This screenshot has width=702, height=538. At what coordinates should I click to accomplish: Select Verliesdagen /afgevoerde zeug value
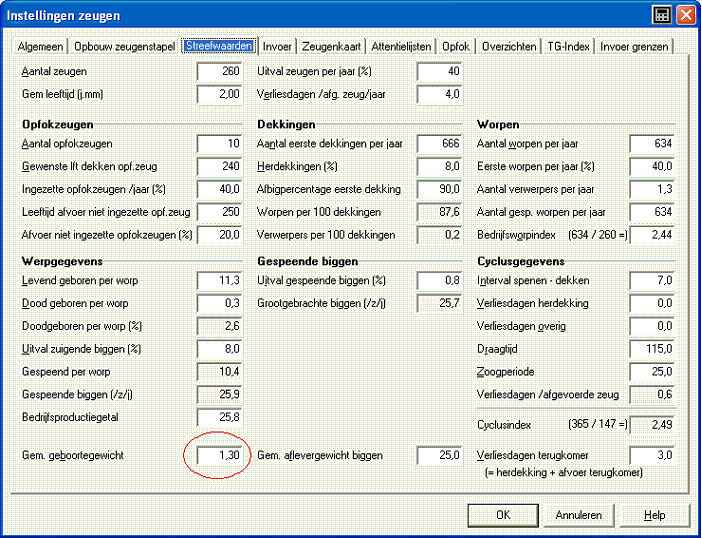click(x=652, y=395)
